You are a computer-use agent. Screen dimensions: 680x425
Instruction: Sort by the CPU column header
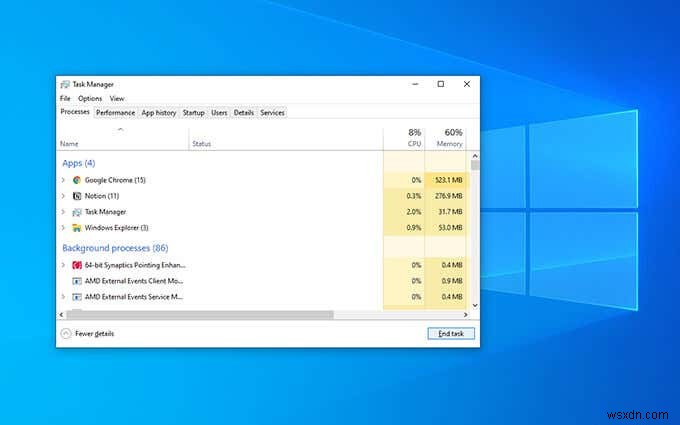click(x=404, y=138)
